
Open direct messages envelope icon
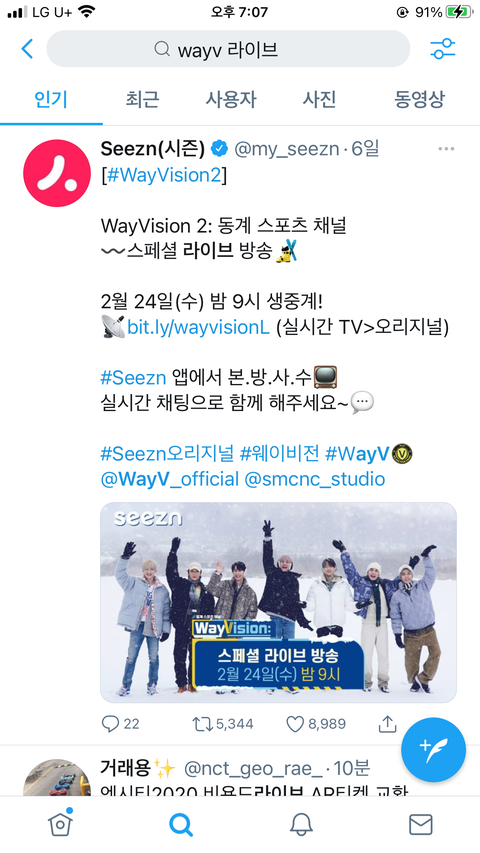(x=421, y=825)
